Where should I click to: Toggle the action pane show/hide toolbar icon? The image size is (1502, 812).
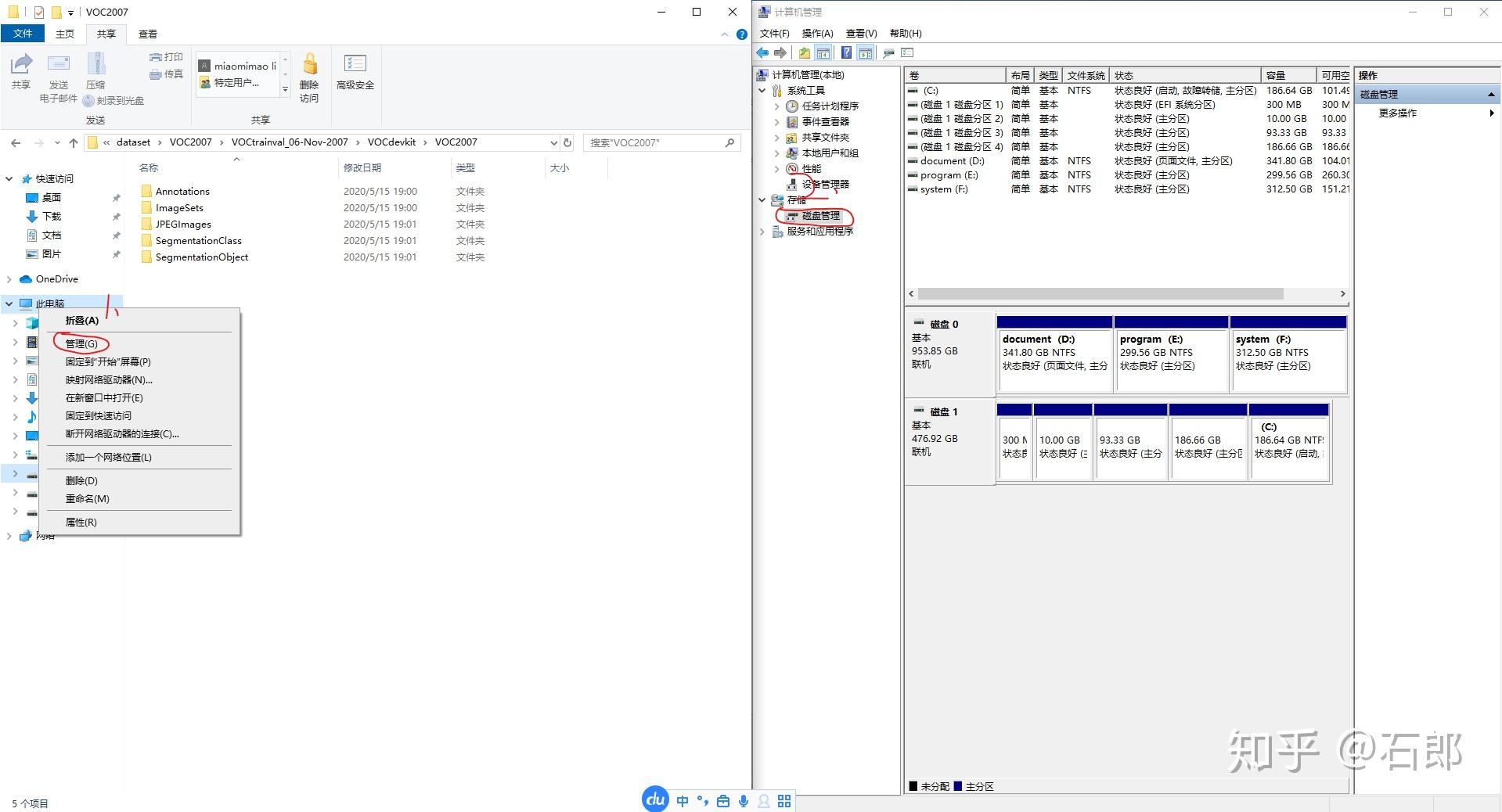(x=865, y=53)
